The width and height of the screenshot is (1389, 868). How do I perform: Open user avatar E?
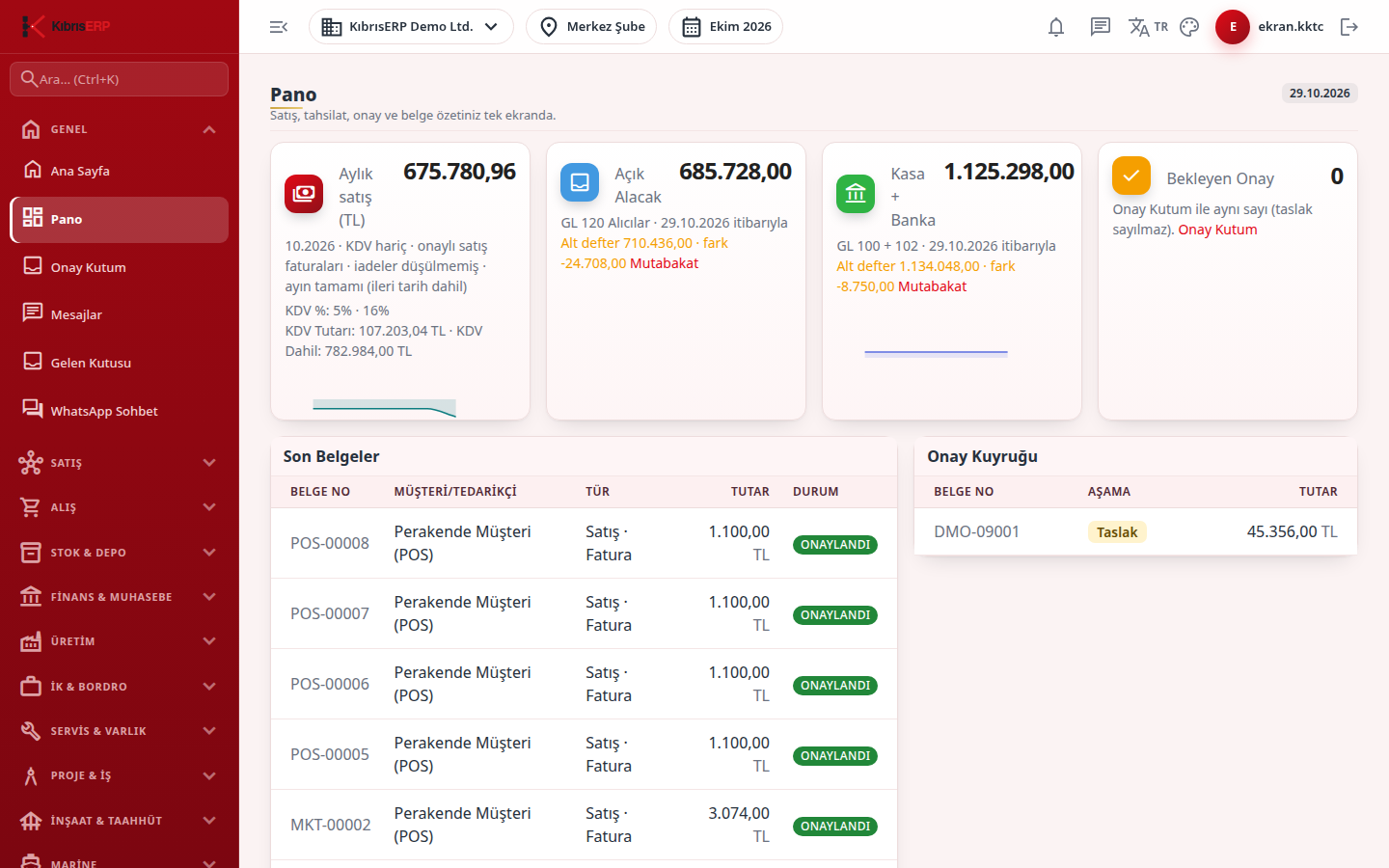coord(1233,27)
